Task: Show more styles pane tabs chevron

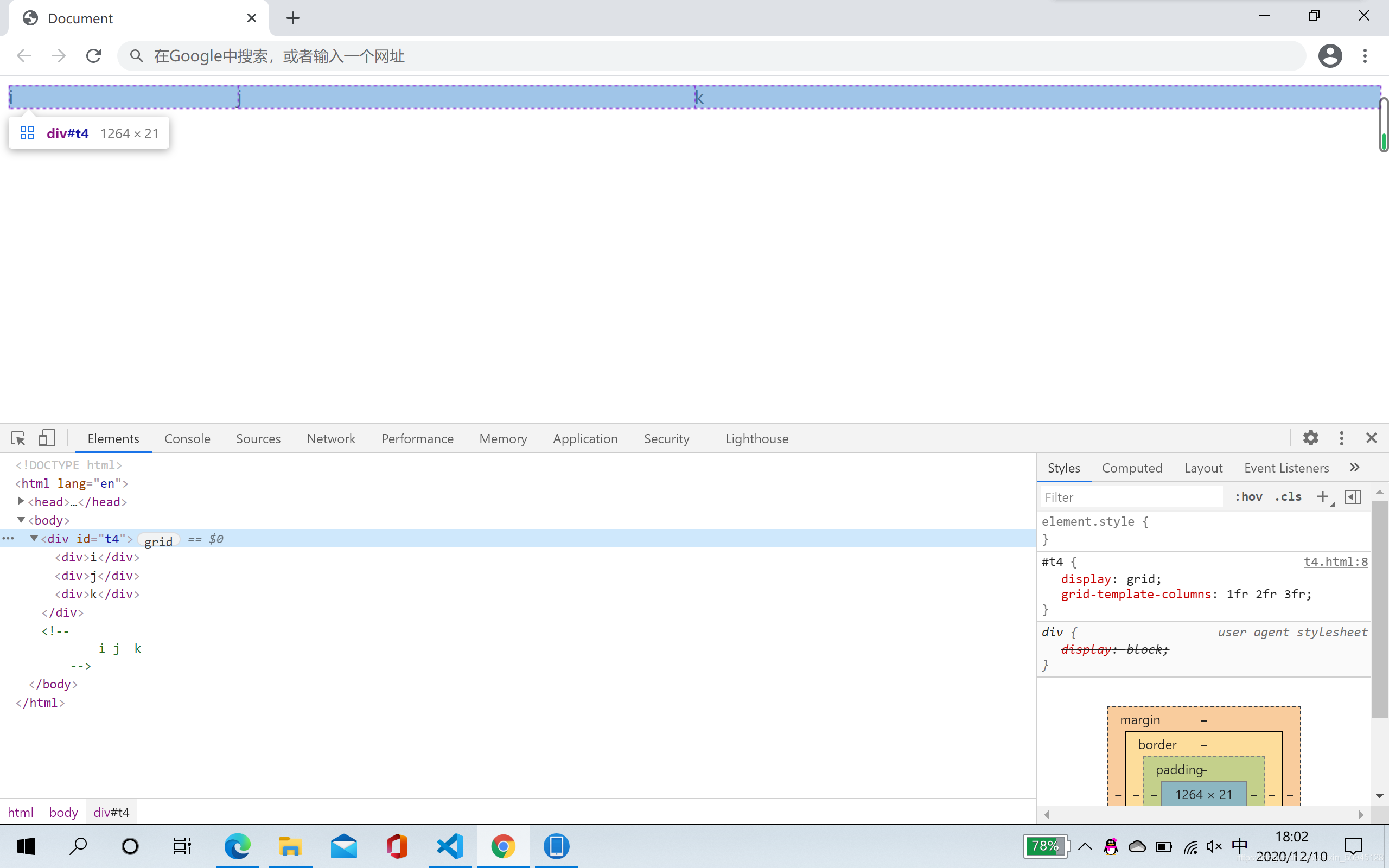Action: pos(1355,467)
